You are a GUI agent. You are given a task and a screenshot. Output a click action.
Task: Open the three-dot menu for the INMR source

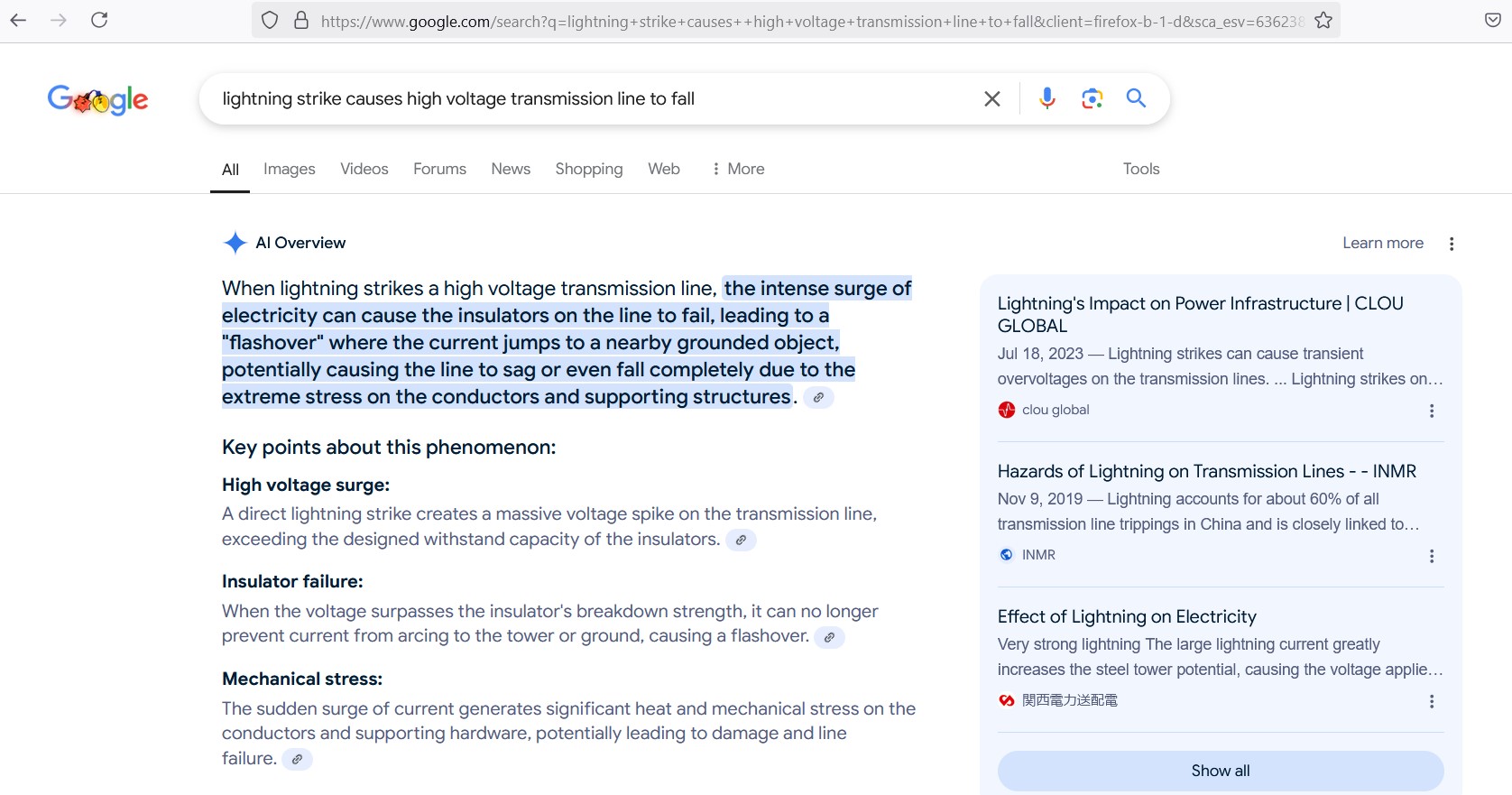tap(1431, 556)
